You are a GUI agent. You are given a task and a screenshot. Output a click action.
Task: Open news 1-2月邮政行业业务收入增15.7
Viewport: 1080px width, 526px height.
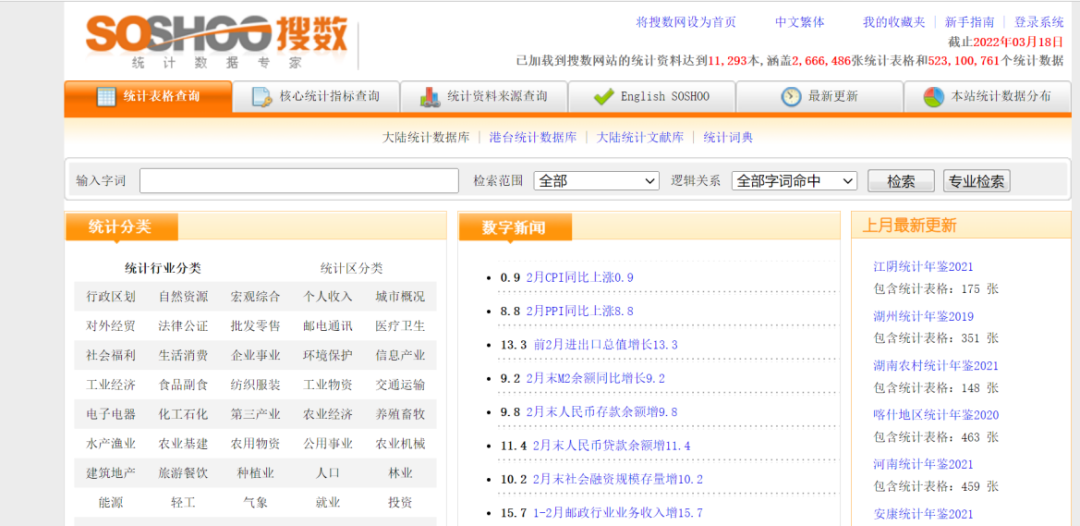pos(618,512)
